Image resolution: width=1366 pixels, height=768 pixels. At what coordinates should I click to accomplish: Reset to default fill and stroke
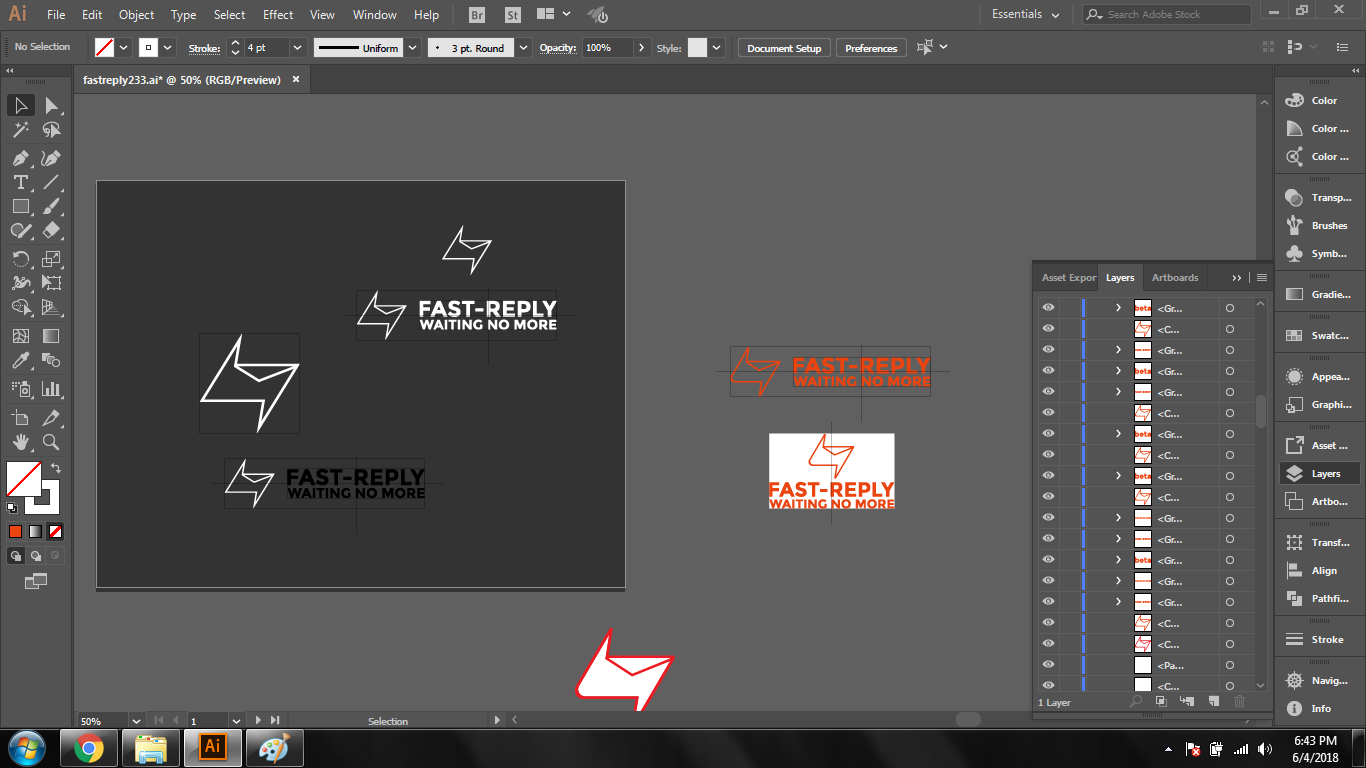[x=13, y=508]
